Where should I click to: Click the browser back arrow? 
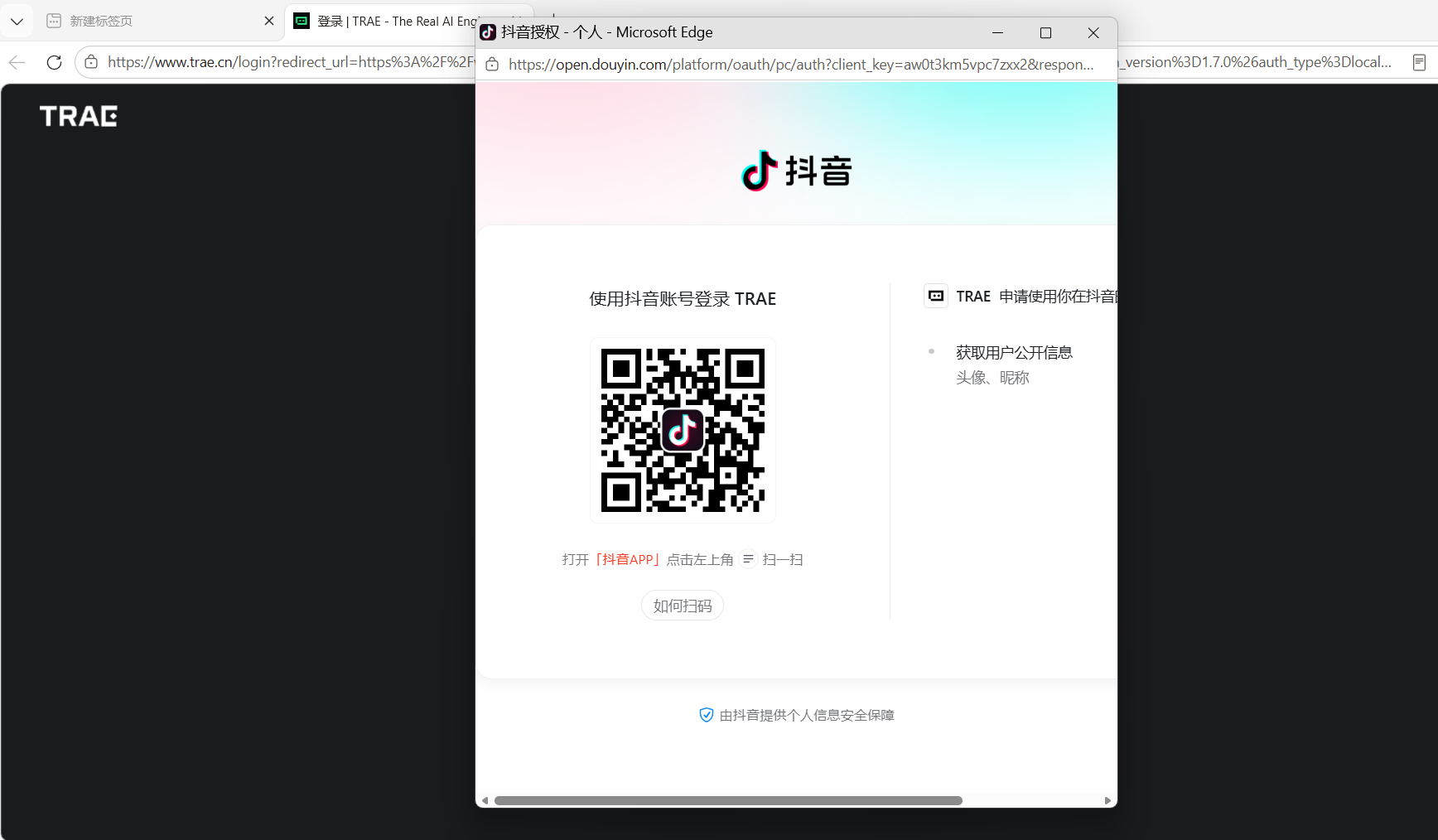[x=17, y=62]
